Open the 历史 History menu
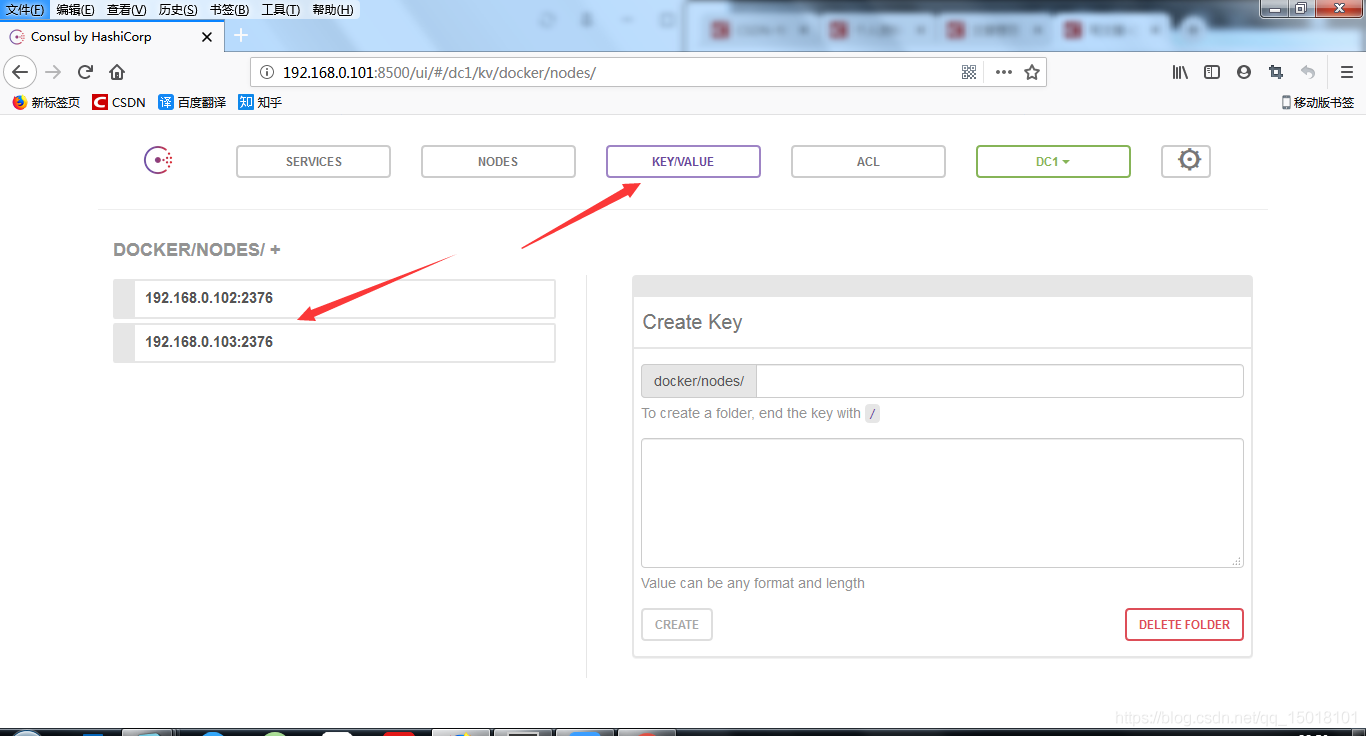 (178, 10)
